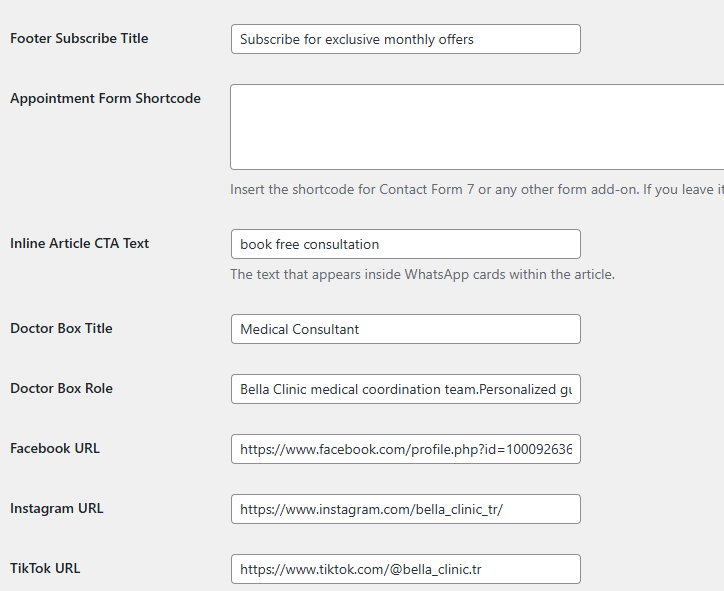The height and width of the screenshot is (591, 724).
Task: Click the 'Instagram URL' label
Action: click(x=57, y=508)
